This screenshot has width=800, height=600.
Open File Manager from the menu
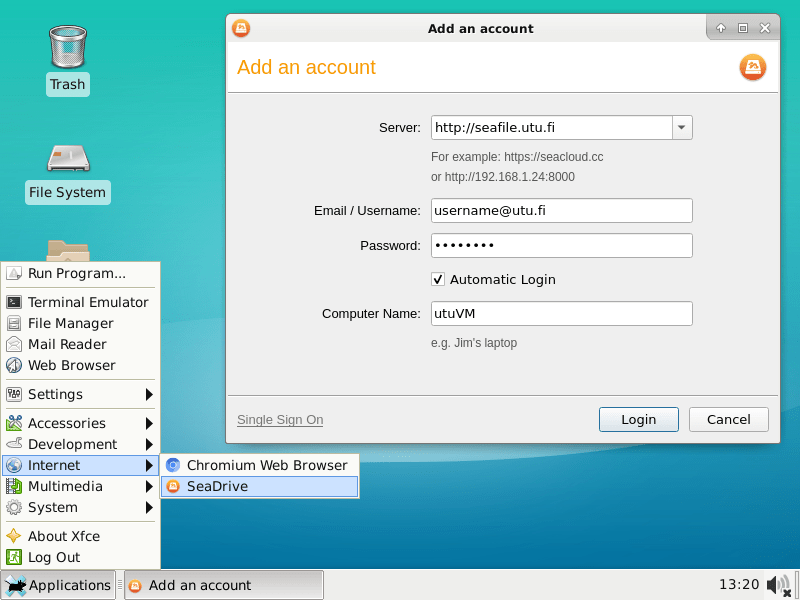[x=81, y=323]
